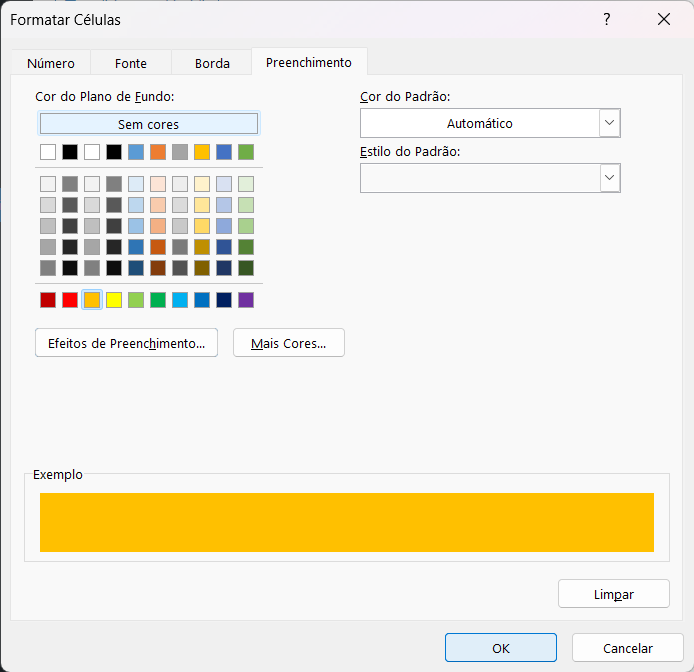Pick the green theme color in top row
694x672 pixels.
[x=246, y=152]
